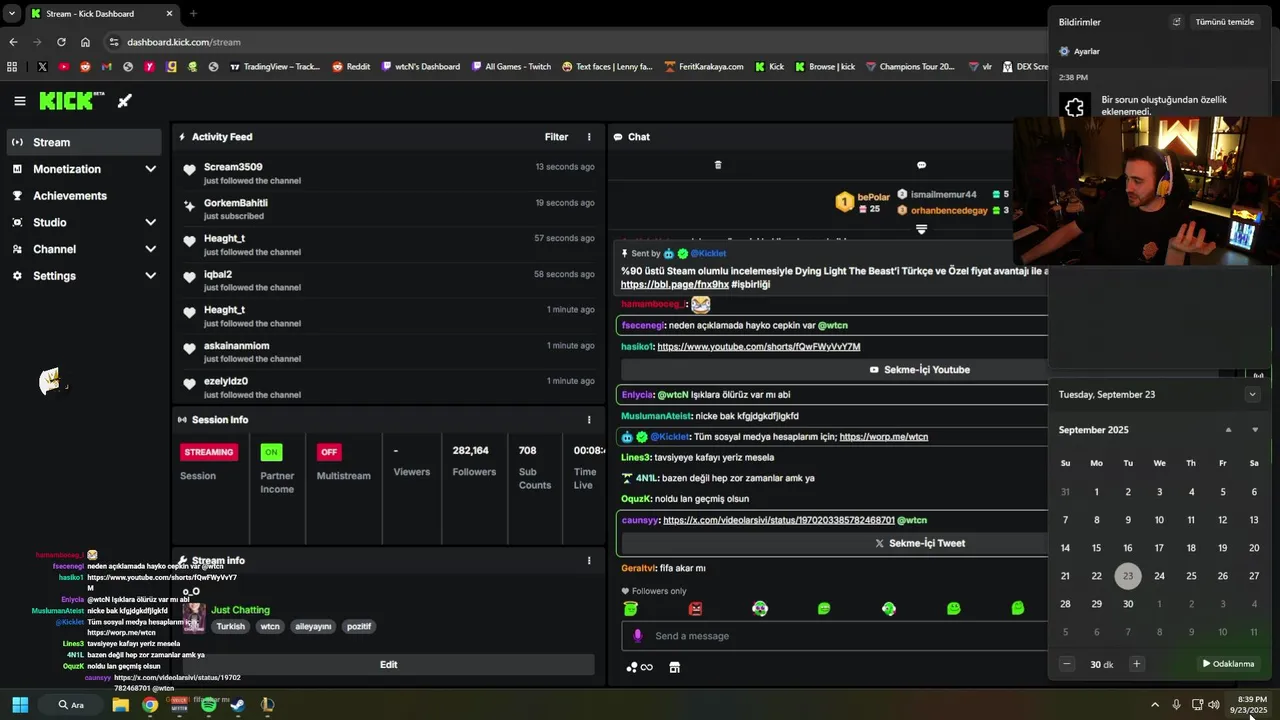
Task: Start the Odaklanma focus session
Action: 1228,664
